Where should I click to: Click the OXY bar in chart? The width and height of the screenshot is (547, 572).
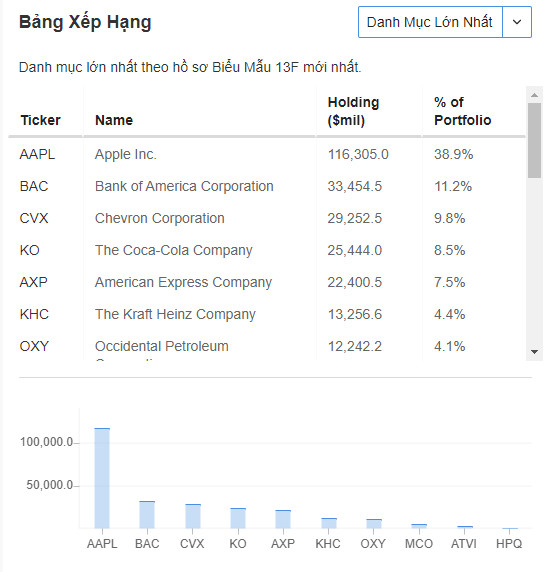374,523
